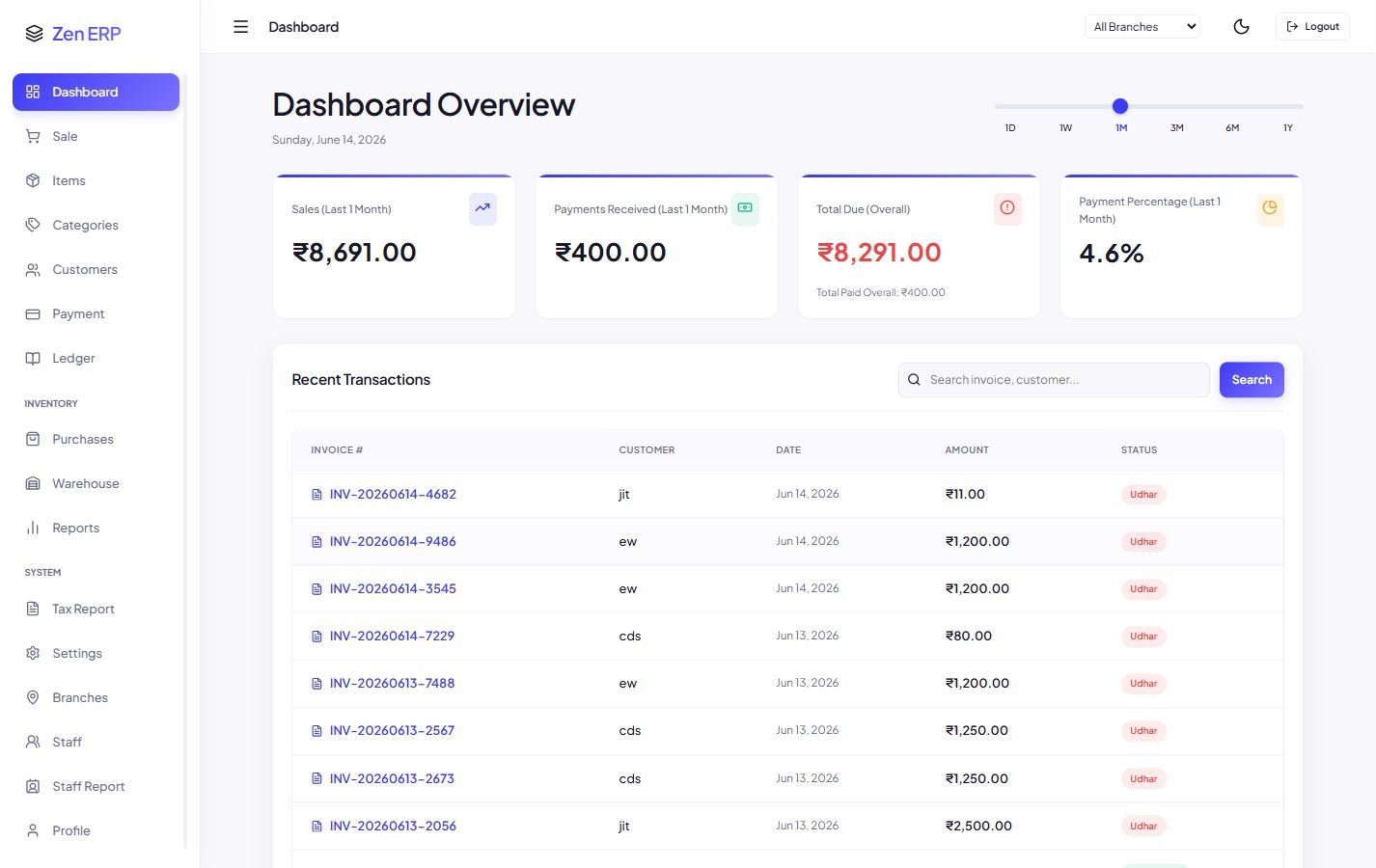This screenshot has width=1376, height=868.
Task: Click the time range slider handle
Action: [1120, 106]
